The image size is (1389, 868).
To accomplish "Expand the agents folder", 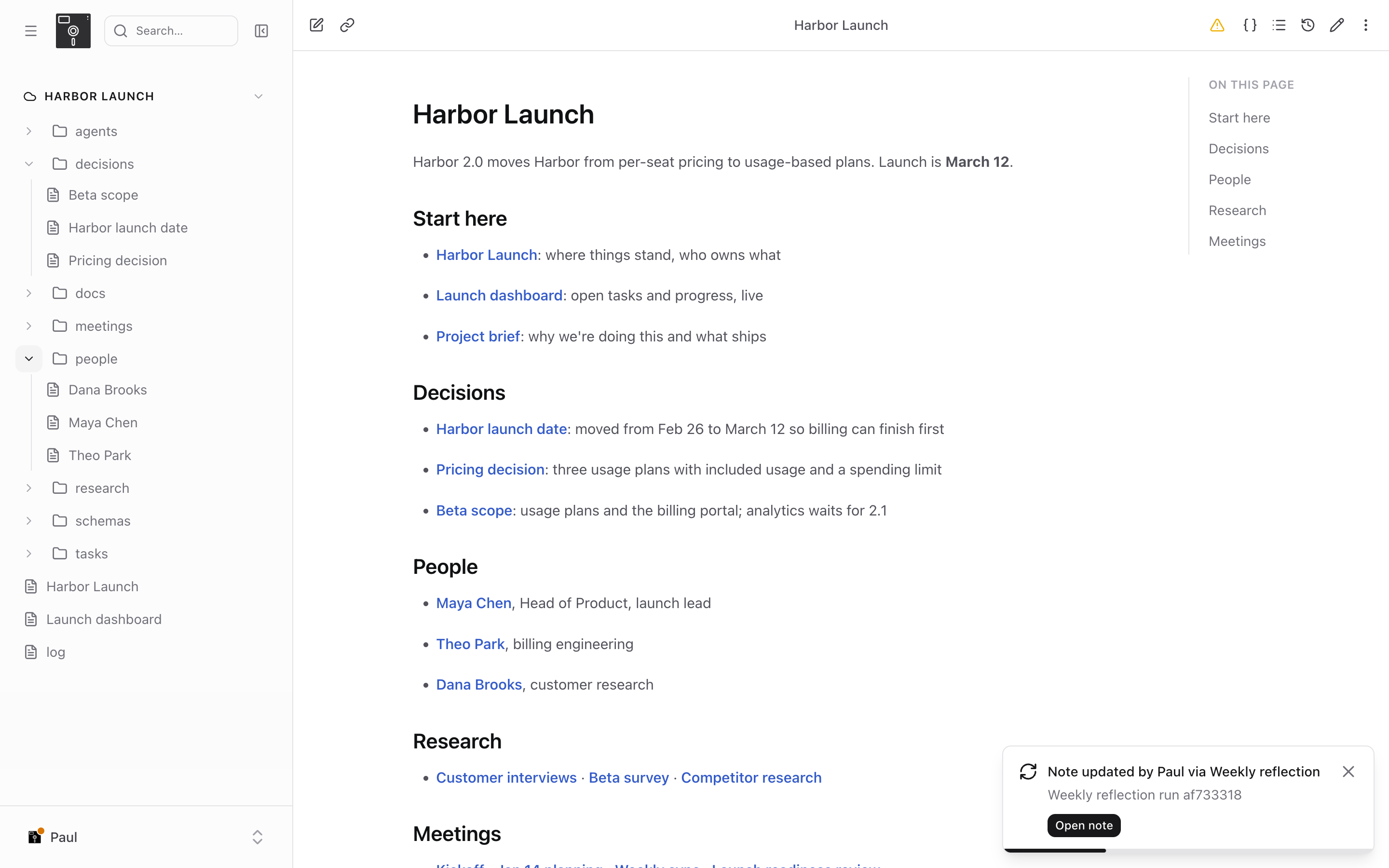I will 29,132.
